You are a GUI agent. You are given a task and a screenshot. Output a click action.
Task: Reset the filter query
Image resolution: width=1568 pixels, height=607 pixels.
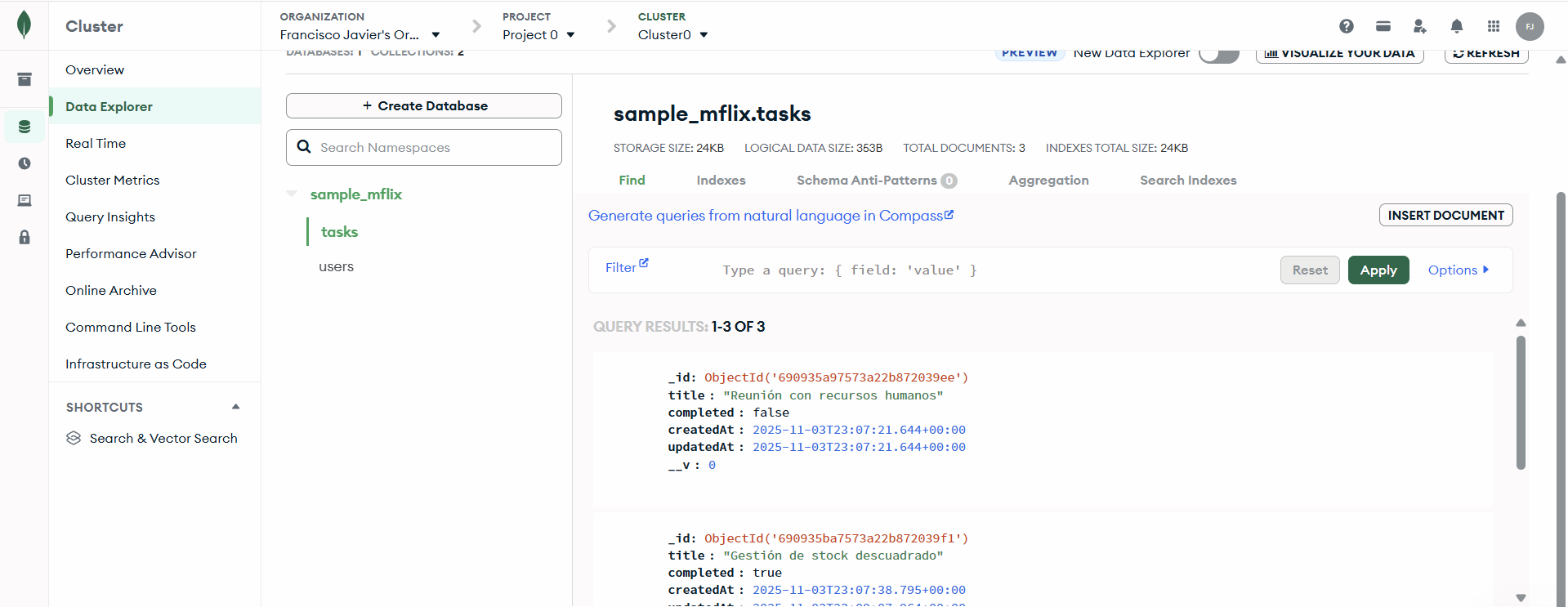tap(1310, 270)
